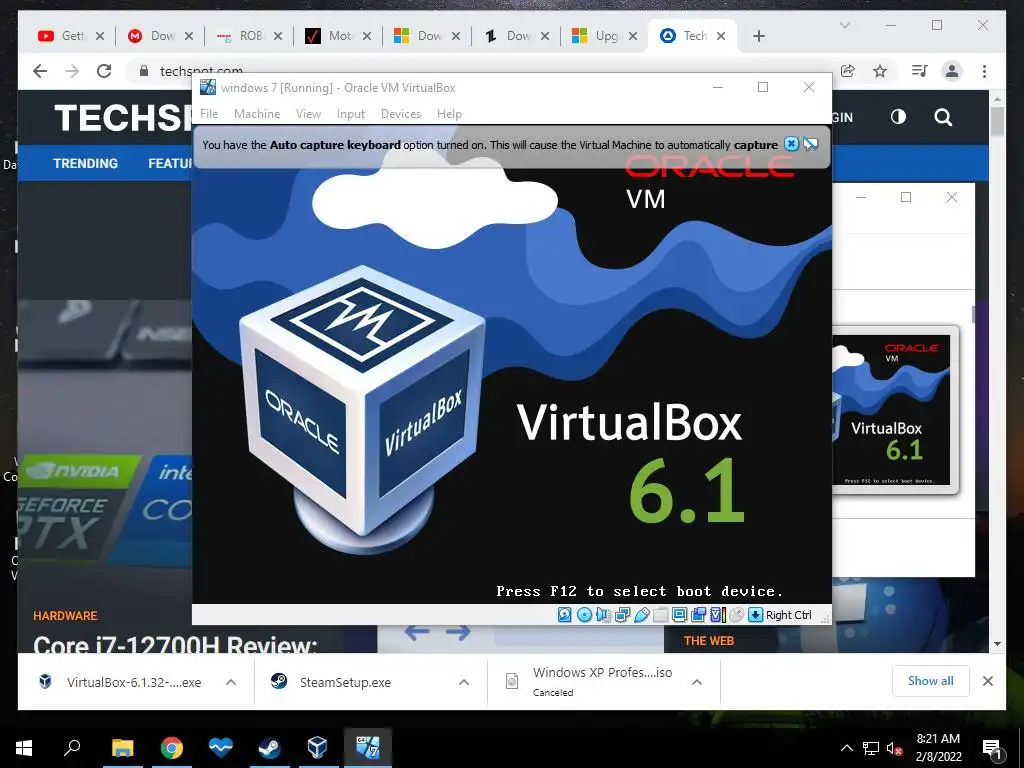This screenshot has height=768, width=1024.
Task: Open the Core i7-12700H Review headline
Action: pos(175,645)
